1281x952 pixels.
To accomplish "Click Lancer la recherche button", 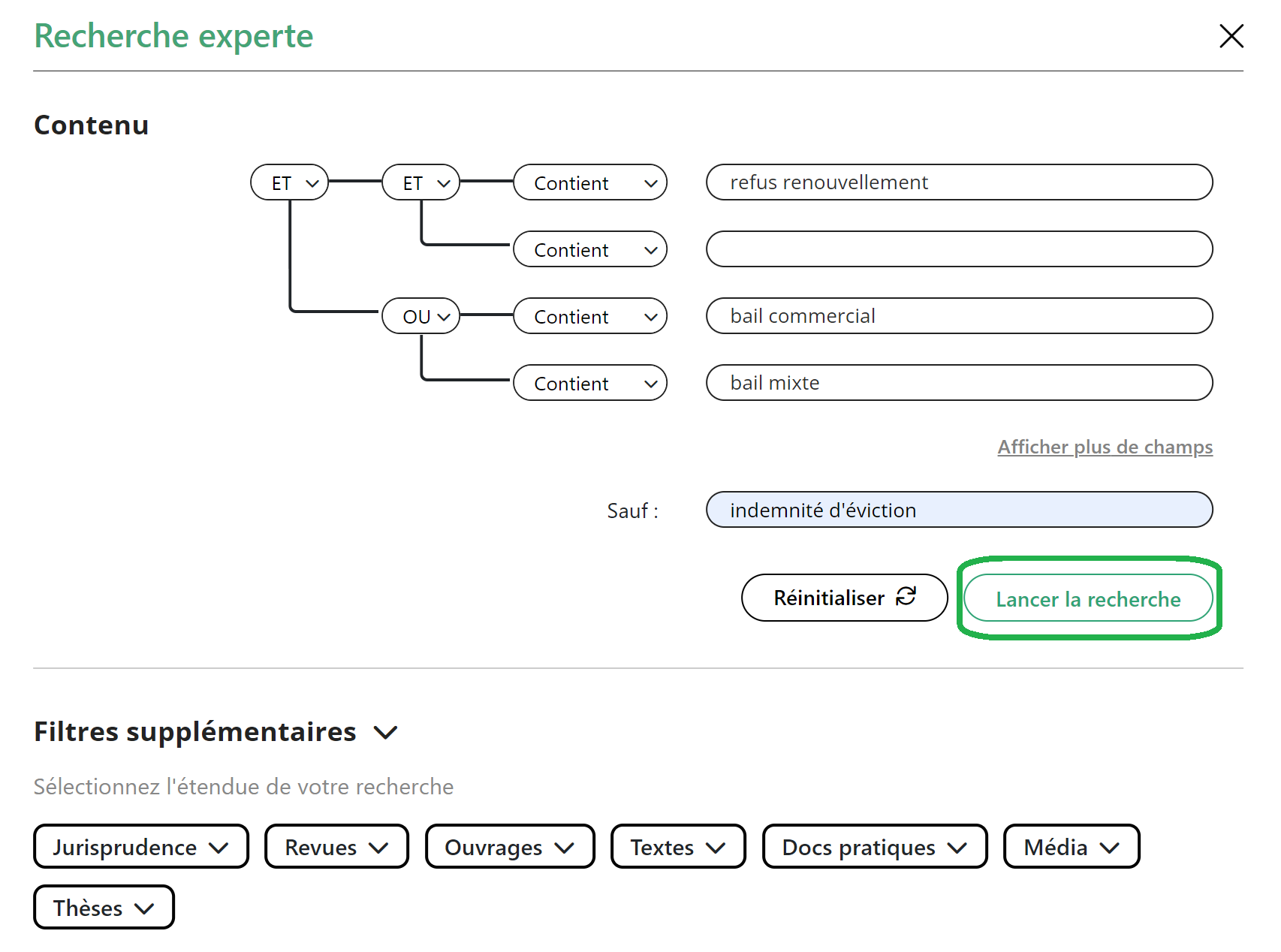I will pyautogui.click(x=1088, y=598).
